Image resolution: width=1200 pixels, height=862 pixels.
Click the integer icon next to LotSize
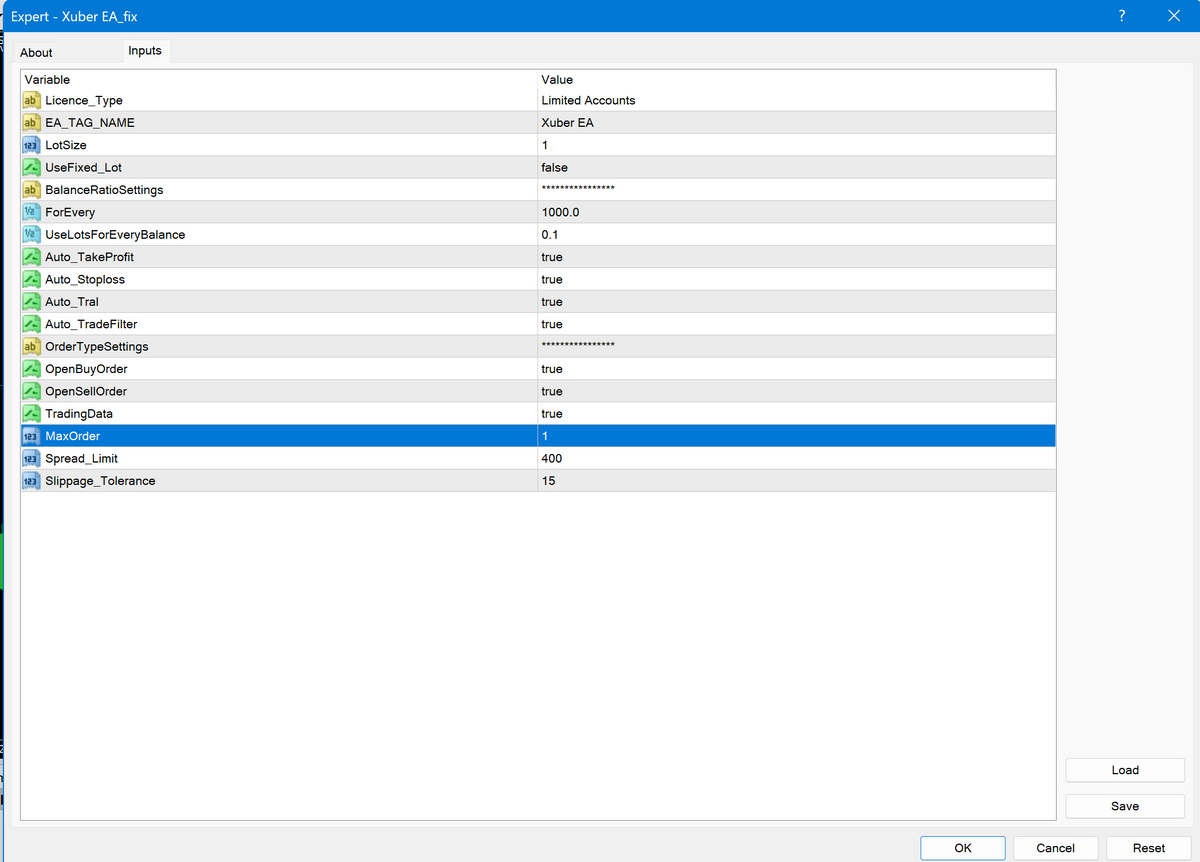[30, 145]
